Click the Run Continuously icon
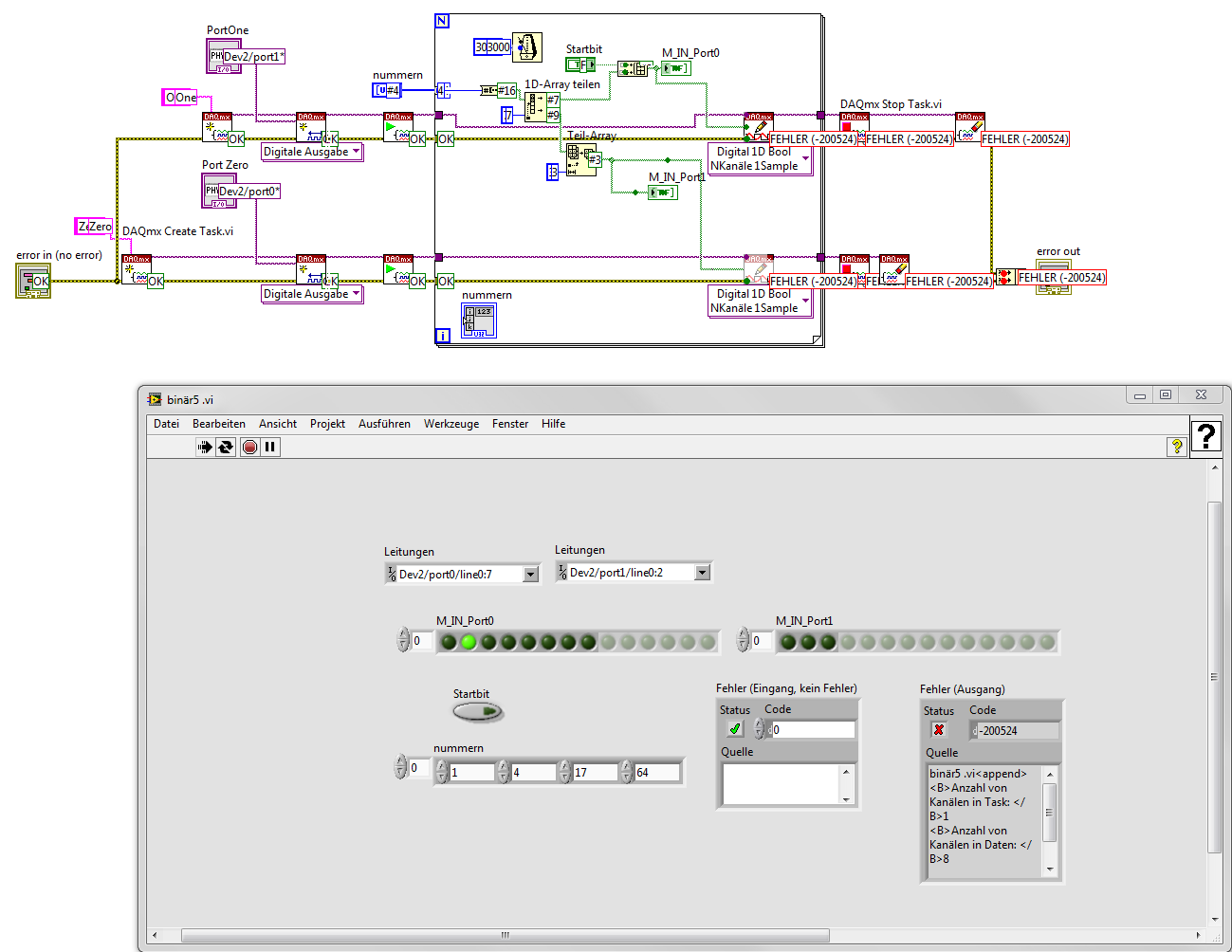 pyautogui.click(x=226, y=447)
